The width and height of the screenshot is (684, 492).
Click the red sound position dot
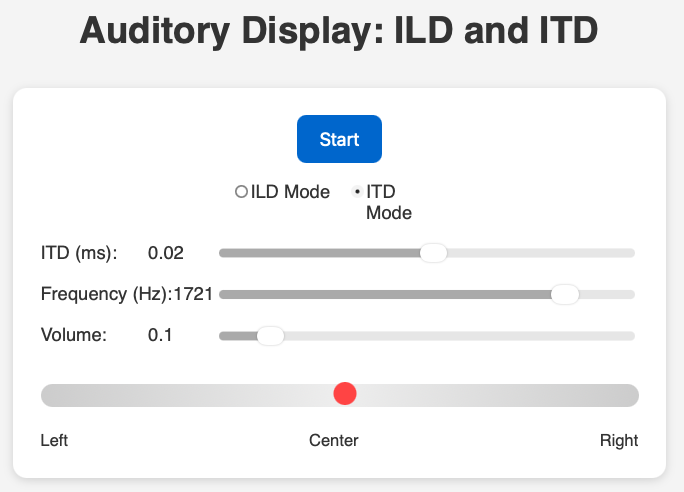[345, 394]
